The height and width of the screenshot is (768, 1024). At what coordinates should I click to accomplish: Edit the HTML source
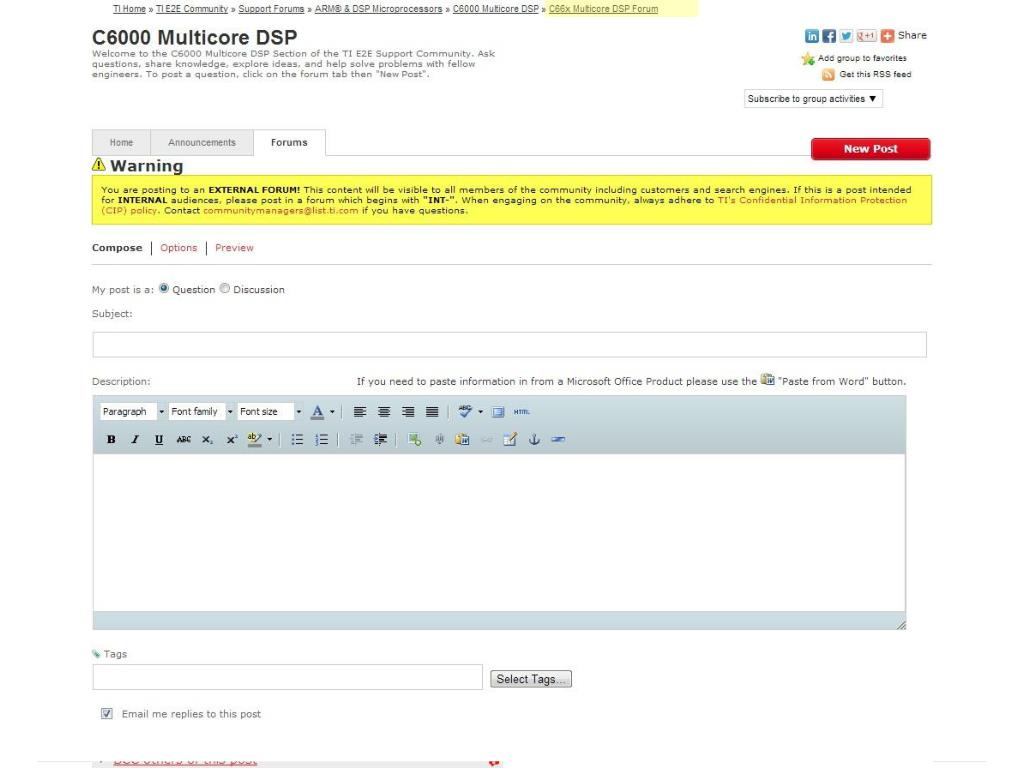pyautogui.click(x=522, y=412)
